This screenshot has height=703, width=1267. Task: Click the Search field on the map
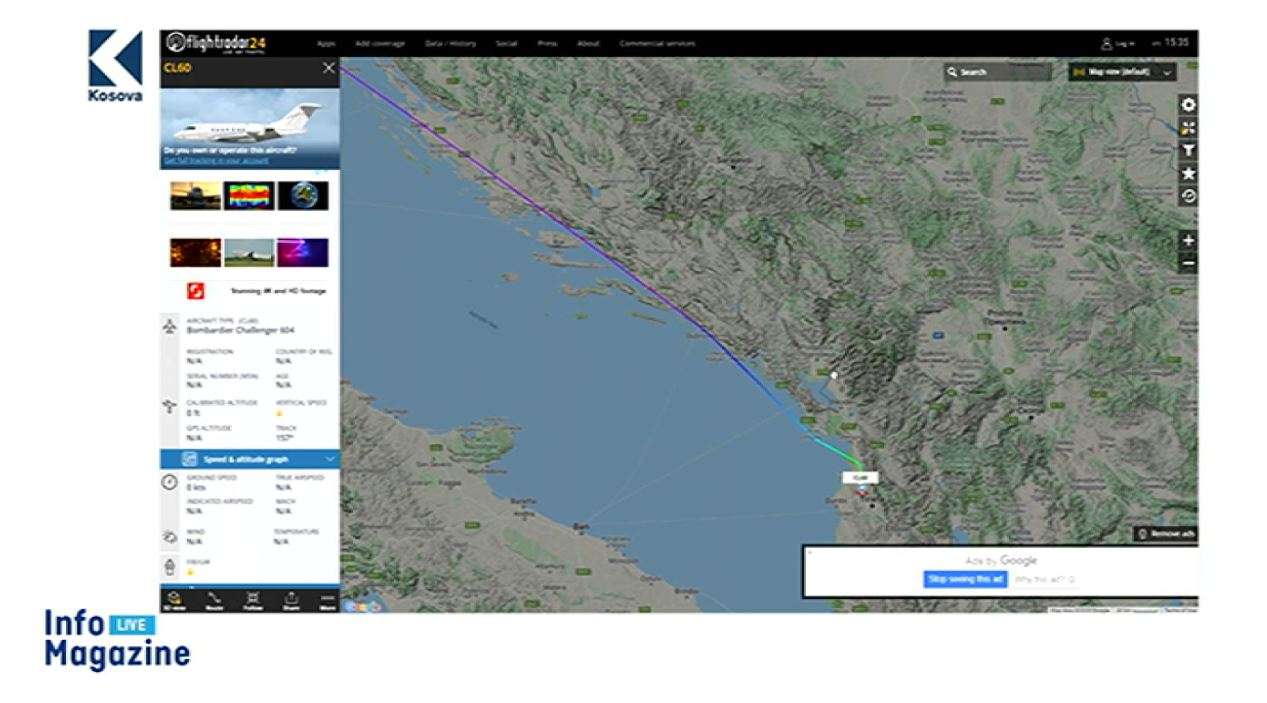[x=997, y=72]
